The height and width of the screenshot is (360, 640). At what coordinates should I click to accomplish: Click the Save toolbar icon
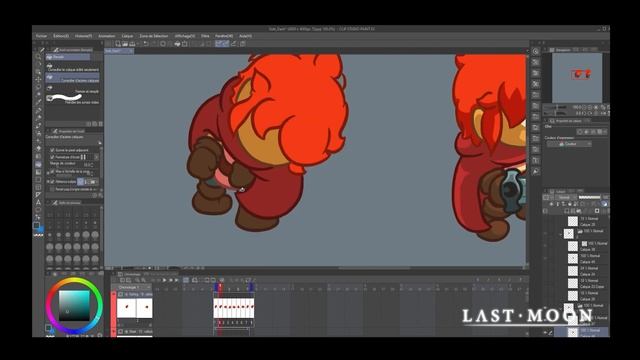132,44
